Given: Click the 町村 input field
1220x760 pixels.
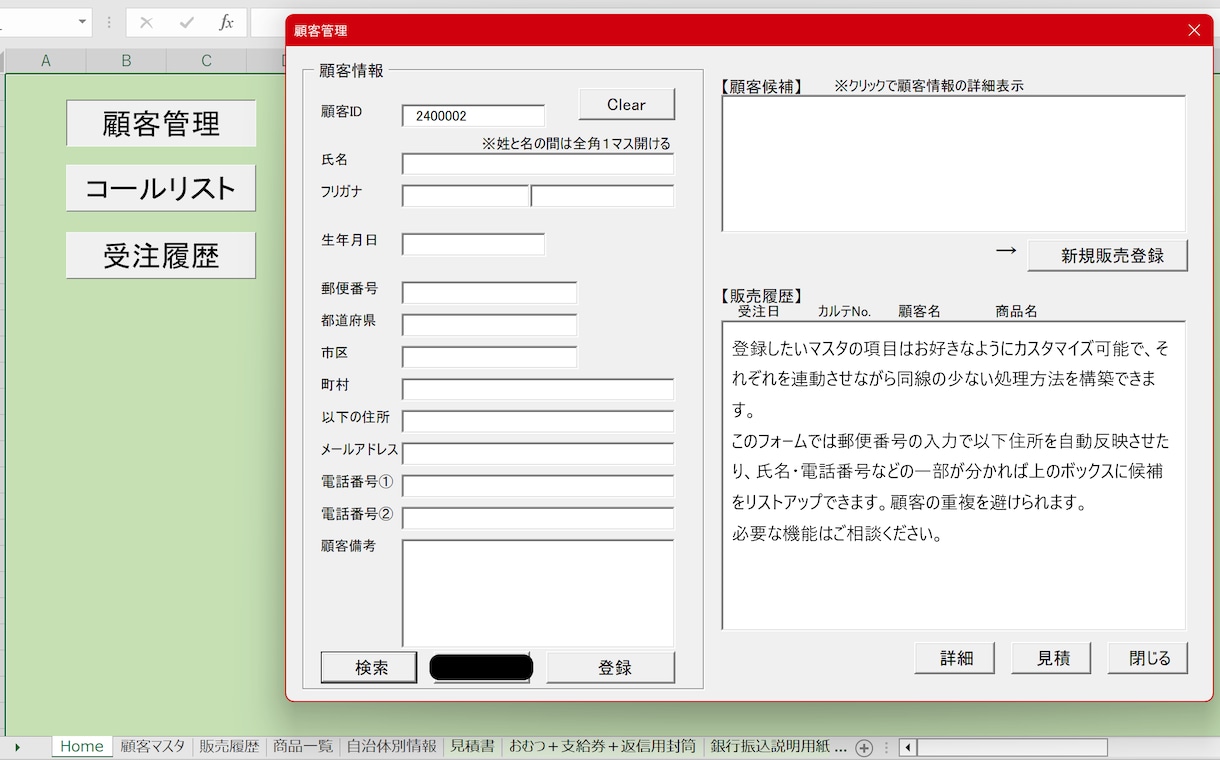Looking at the screenshot, I should pos(538,389).
